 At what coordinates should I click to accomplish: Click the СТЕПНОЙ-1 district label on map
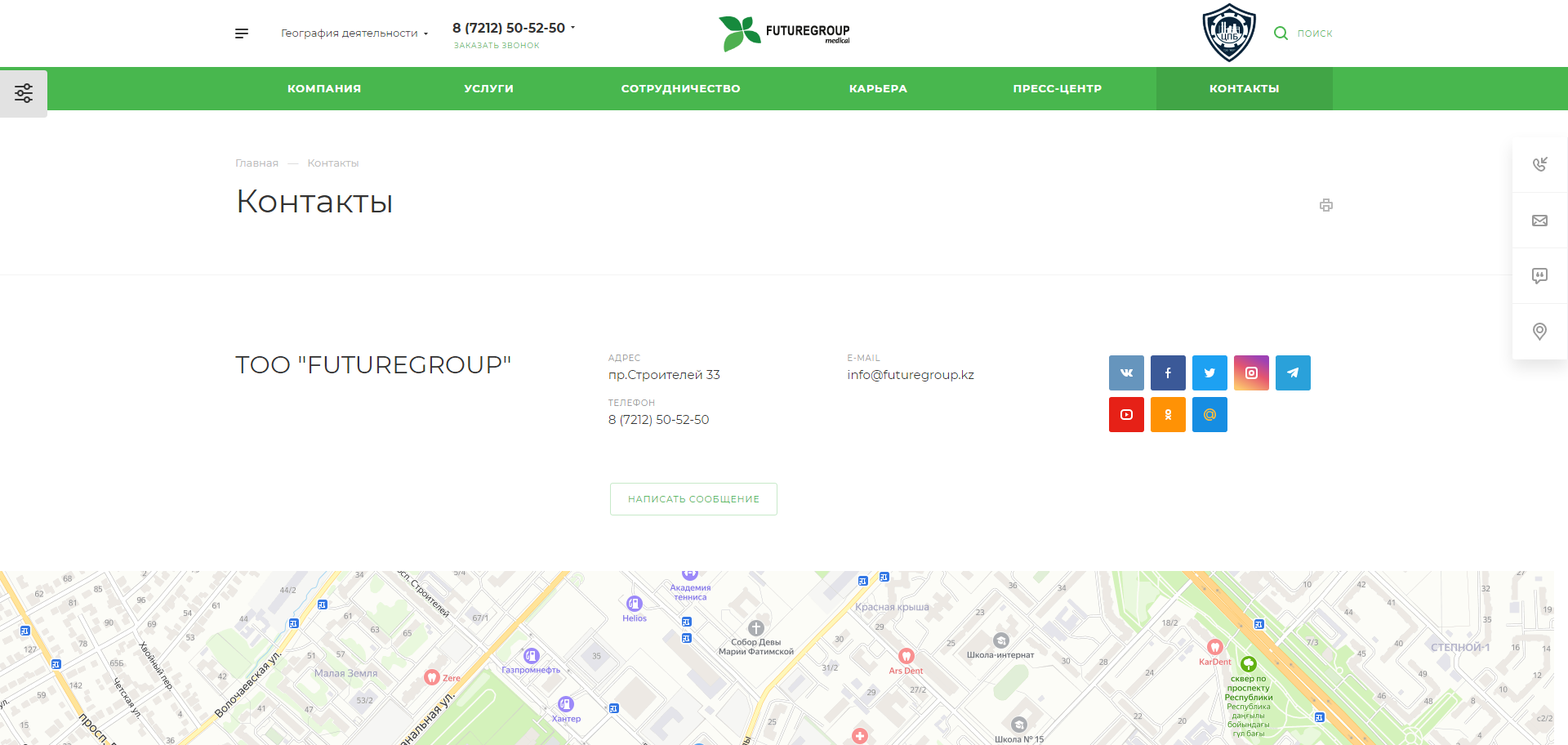point(1460,648)
